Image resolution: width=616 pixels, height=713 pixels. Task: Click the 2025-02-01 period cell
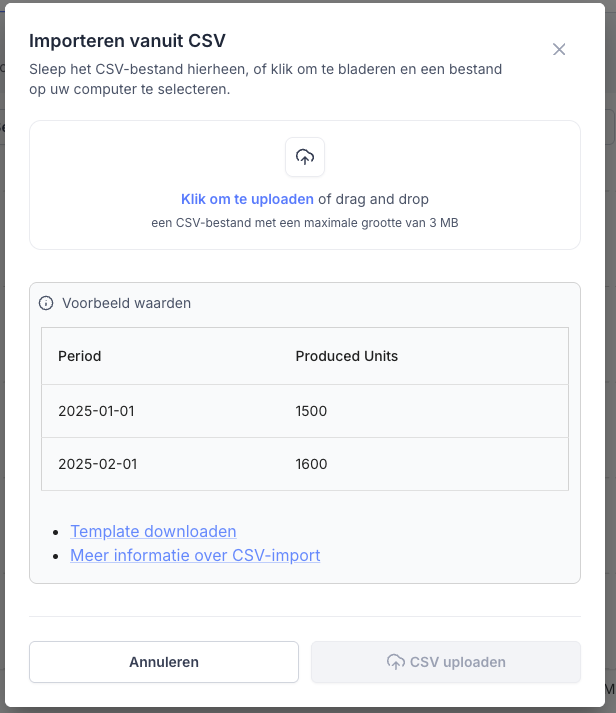[x=96, y=464]
